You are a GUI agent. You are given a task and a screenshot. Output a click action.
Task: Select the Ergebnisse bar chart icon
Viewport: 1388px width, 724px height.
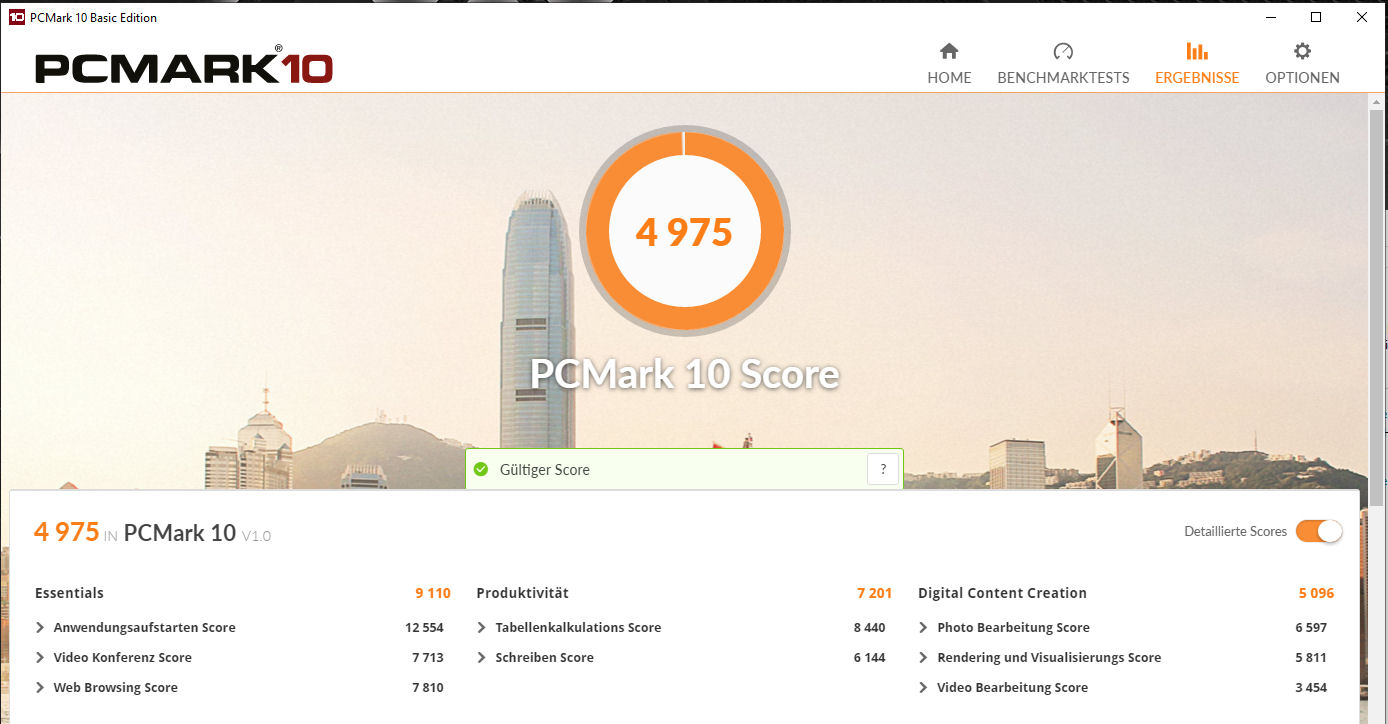click(x=1196, y=51)
